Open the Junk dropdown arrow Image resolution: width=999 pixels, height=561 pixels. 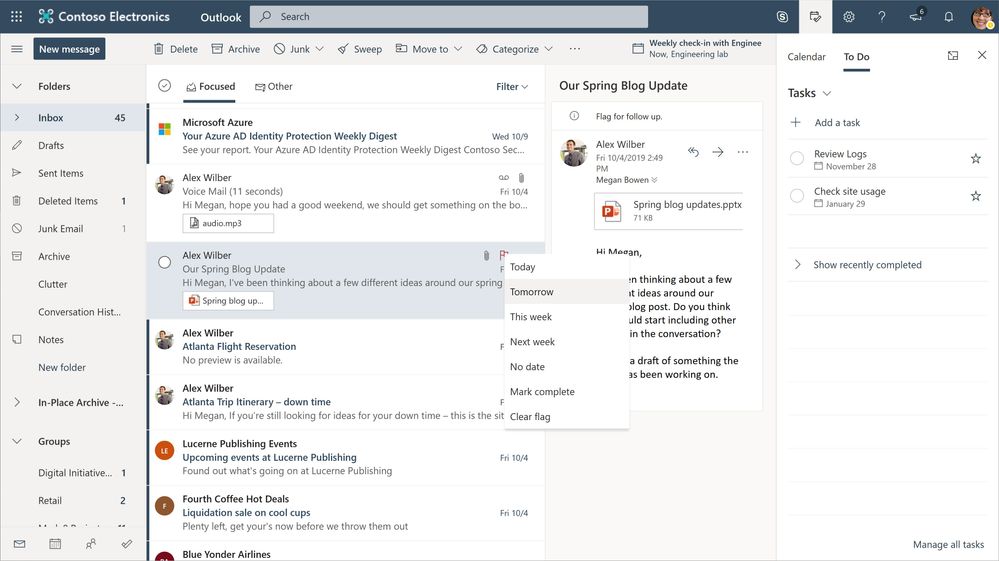pyautogui.click(x=320, y=49)
